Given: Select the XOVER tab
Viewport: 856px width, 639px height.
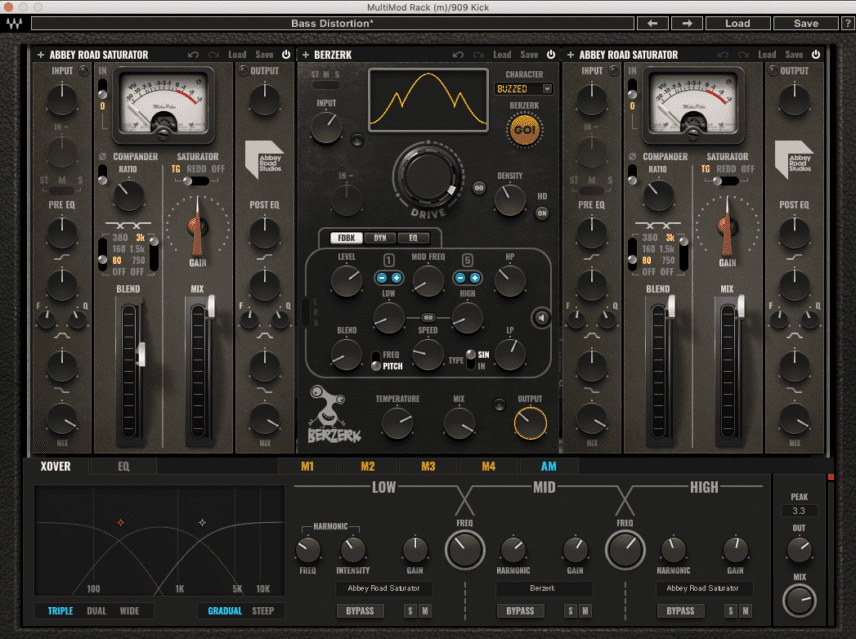Looking at the screenshot, I should [55, 467].
